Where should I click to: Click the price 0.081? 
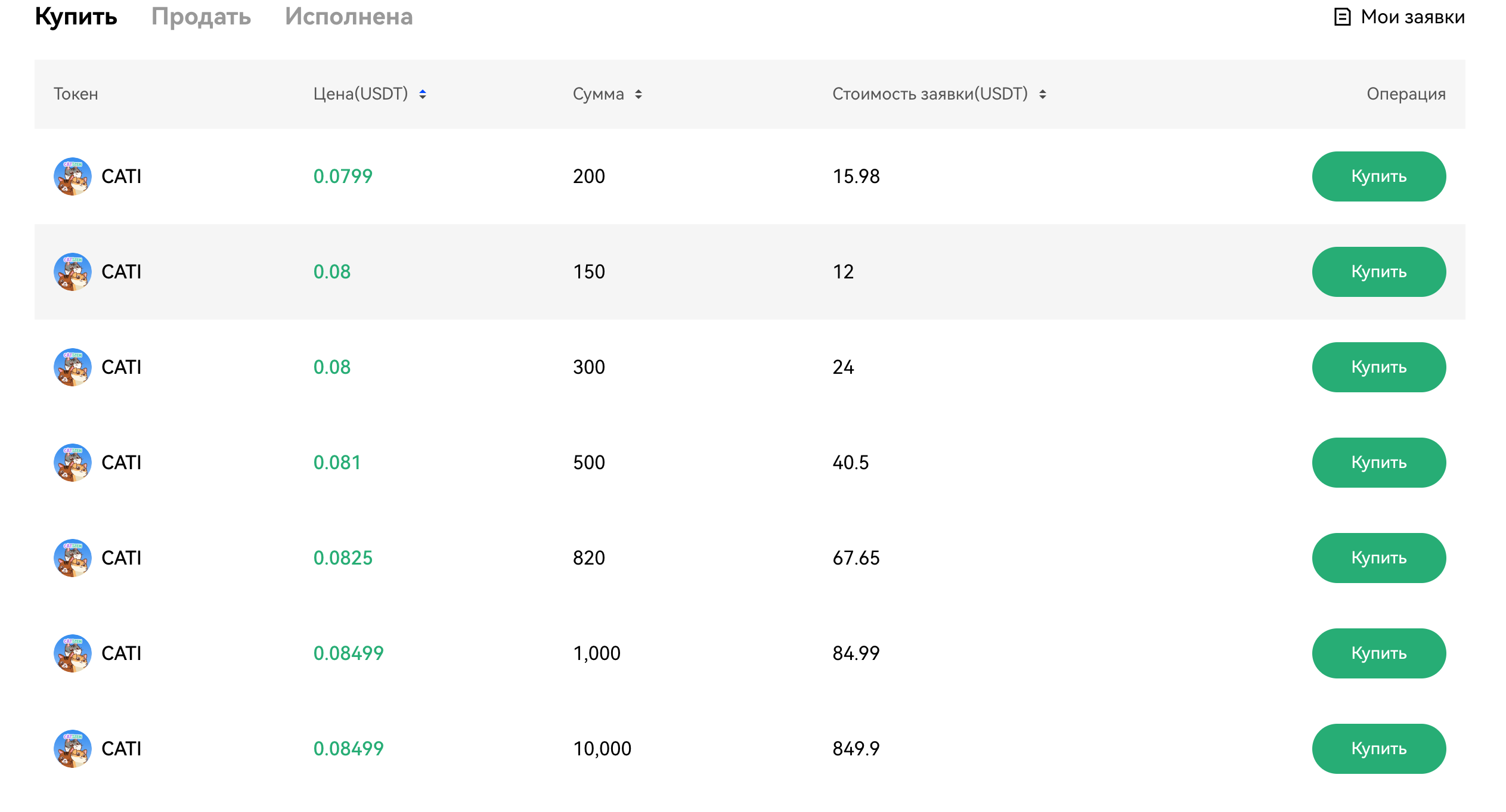337,463
